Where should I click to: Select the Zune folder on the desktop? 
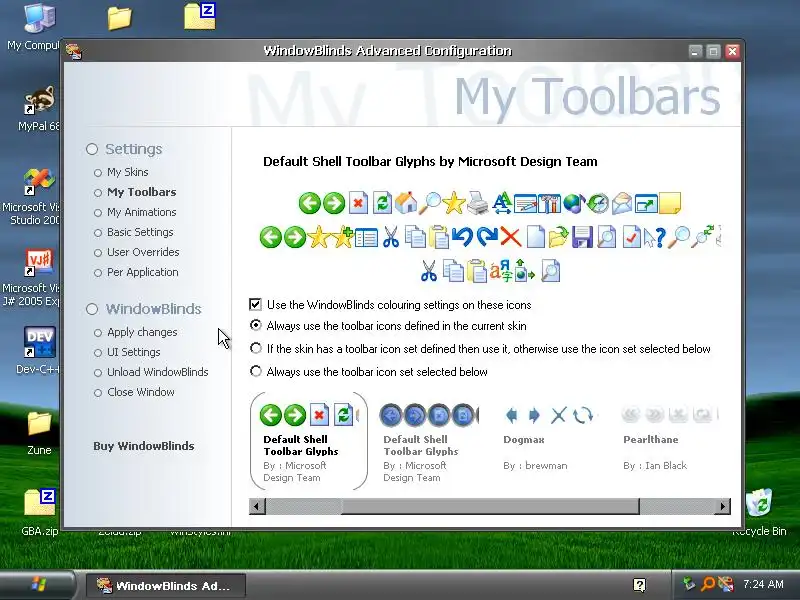[x=39, y=433]
